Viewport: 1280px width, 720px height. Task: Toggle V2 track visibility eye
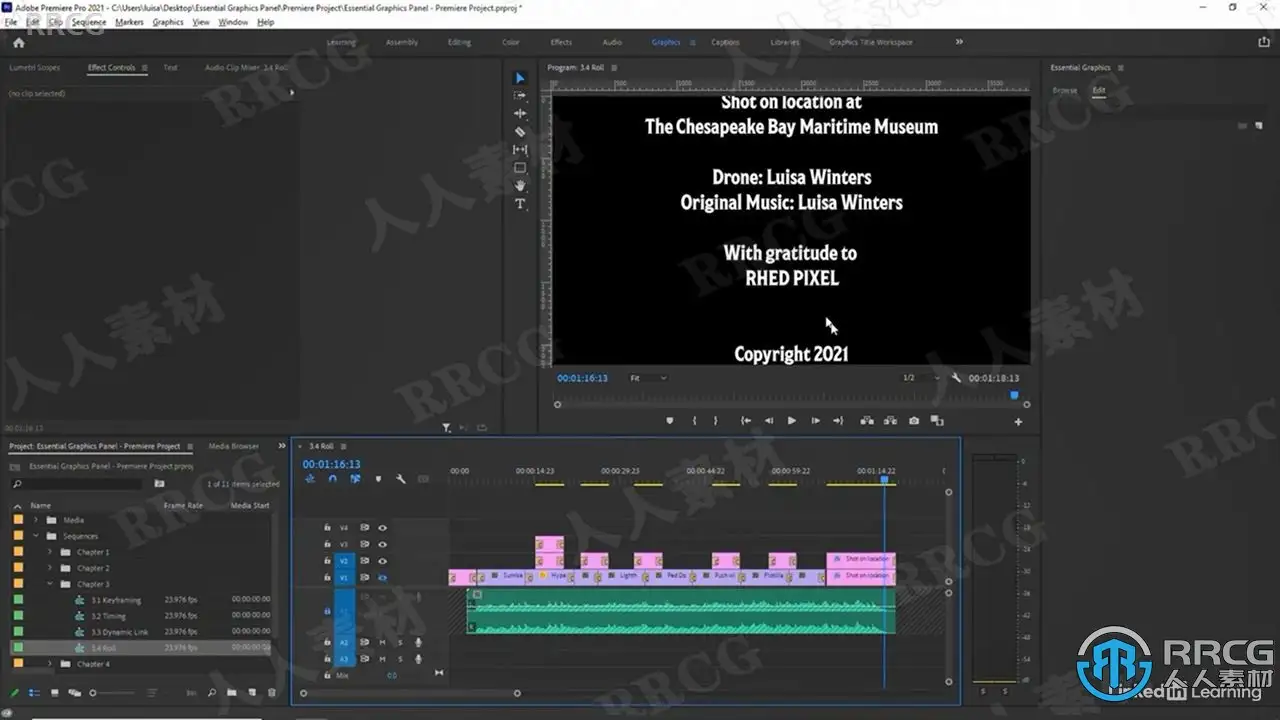tap(382, 561)
